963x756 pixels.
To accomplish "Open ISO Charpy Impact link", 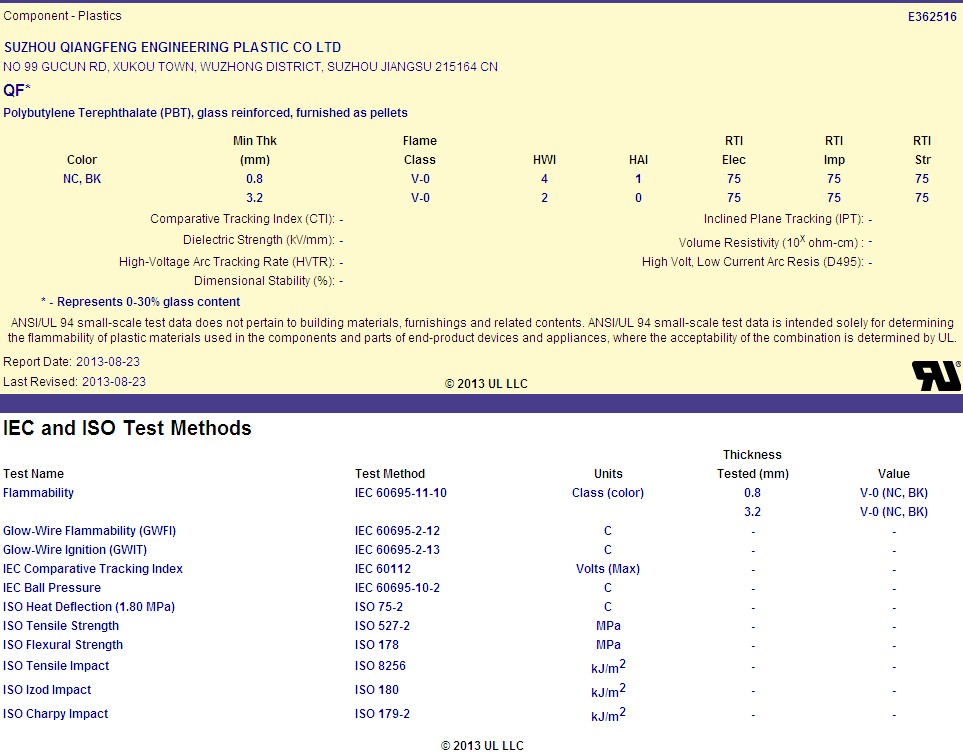I will [55, 714].
